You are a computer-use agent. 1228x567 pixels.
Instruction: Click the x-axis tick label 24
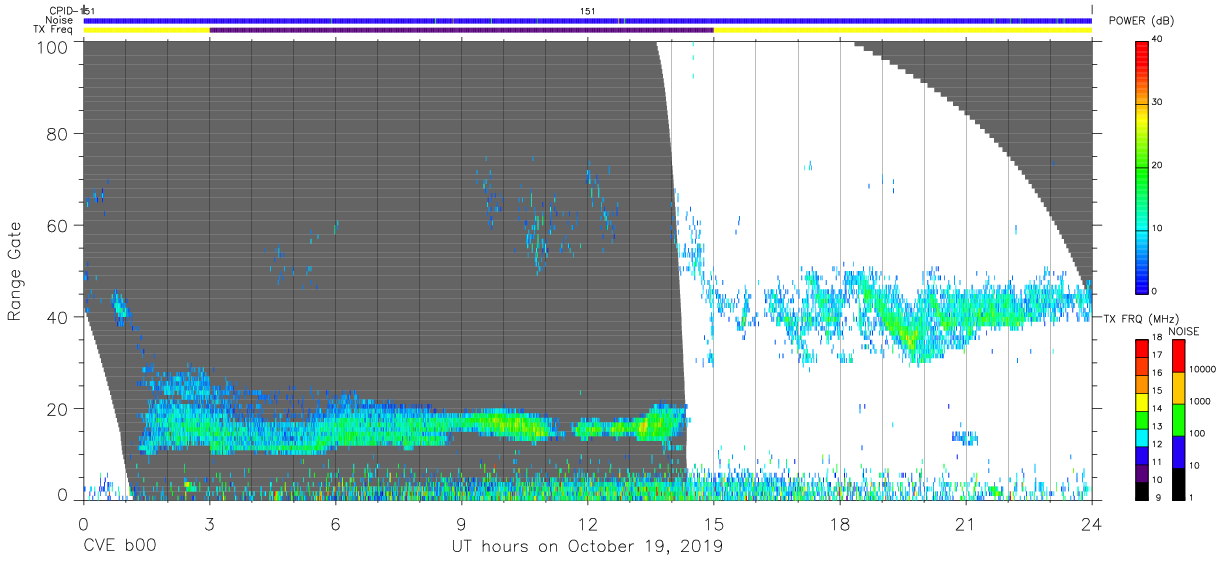pyautogui.click(x=1092, y=524)
